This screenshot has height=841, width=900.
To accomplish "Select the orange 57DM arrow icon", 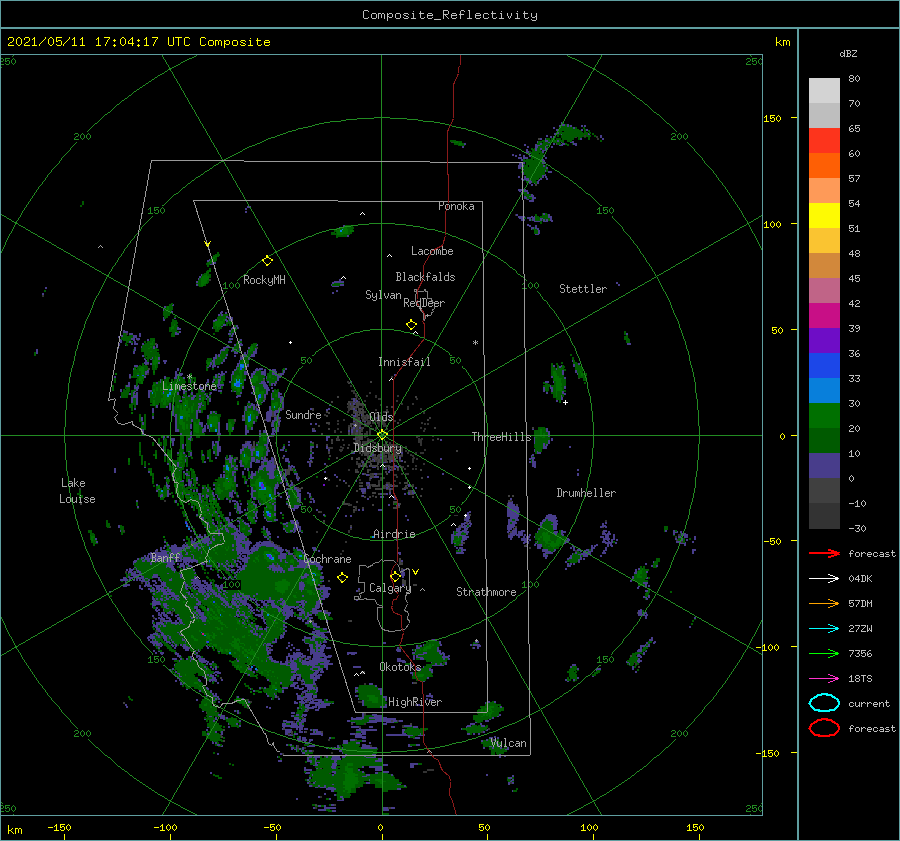I will 824,603.
